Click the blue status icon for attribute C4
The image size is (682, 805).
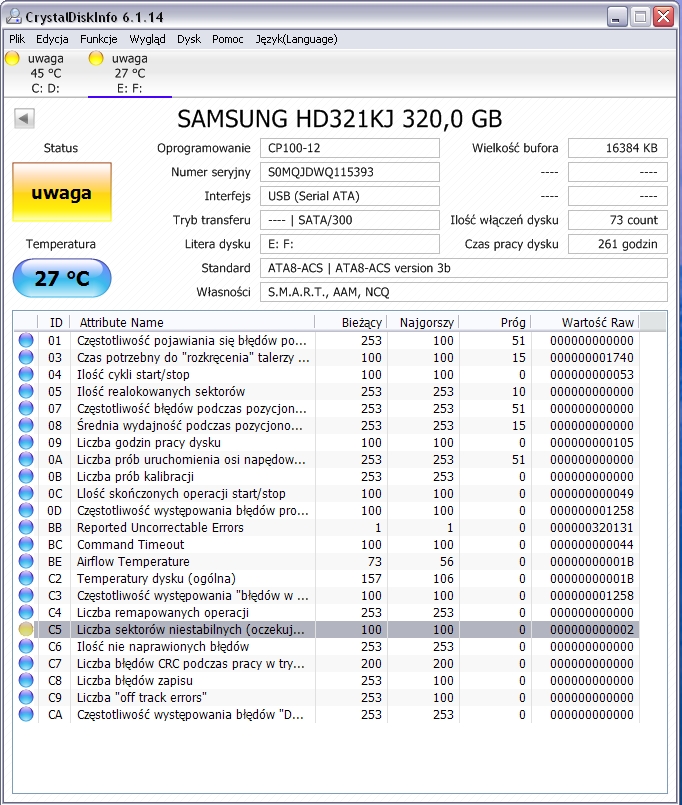[x=26, y=612]
